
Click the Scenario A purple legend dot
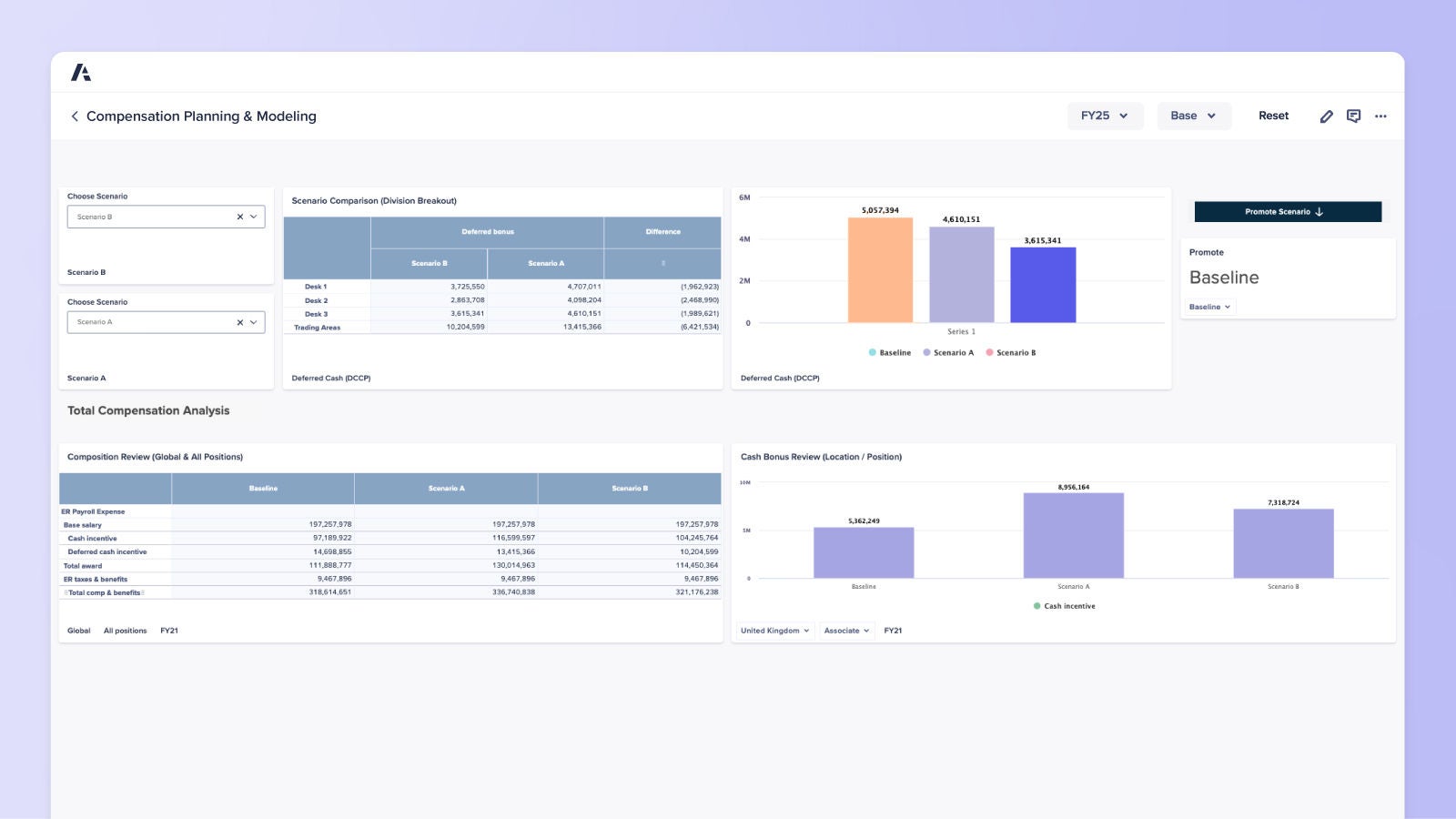point(926,352)
